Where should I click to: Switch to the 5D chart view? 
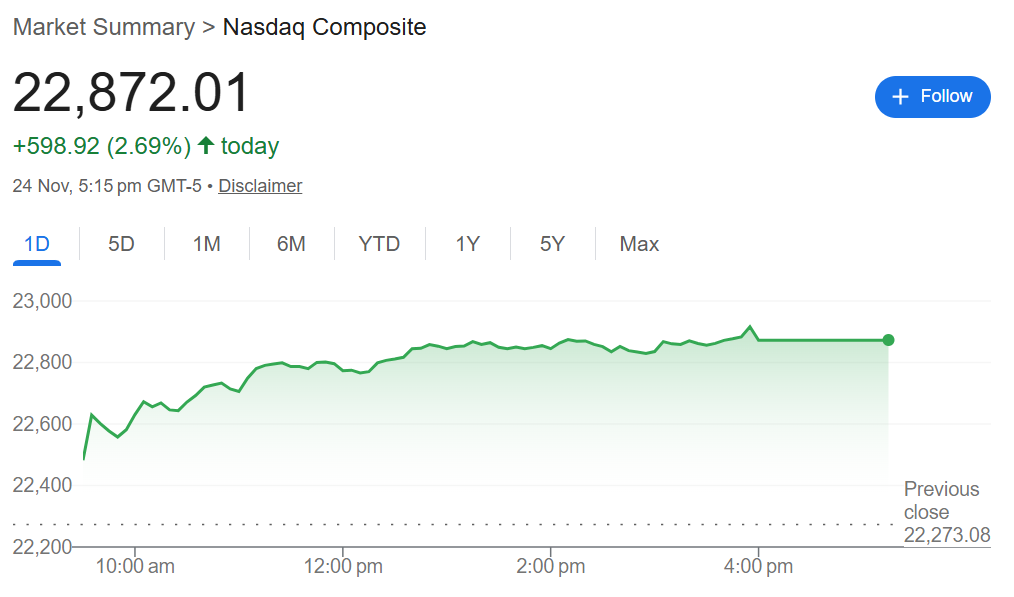point(121,243)
